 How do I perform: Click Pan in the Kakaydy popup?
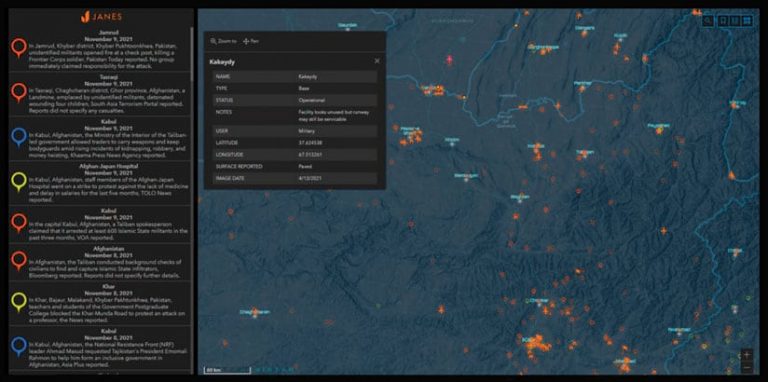(x=251, y=42)
